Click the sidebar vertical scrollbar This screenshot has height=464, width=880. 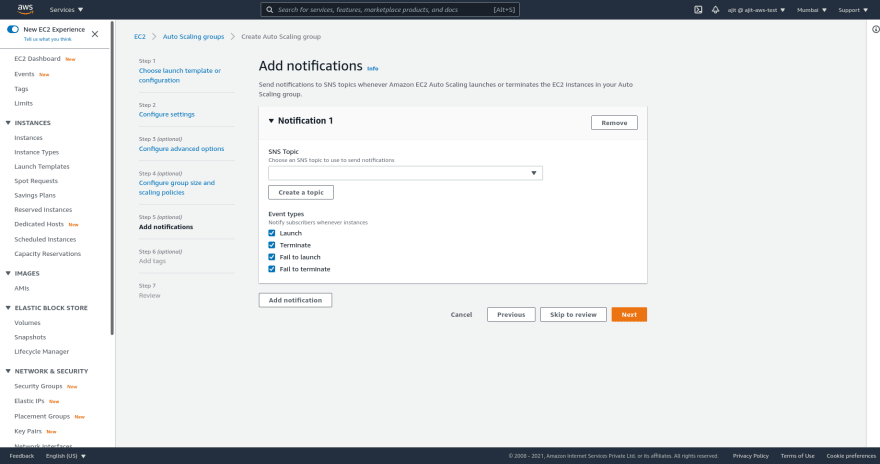tap(112, 178)
